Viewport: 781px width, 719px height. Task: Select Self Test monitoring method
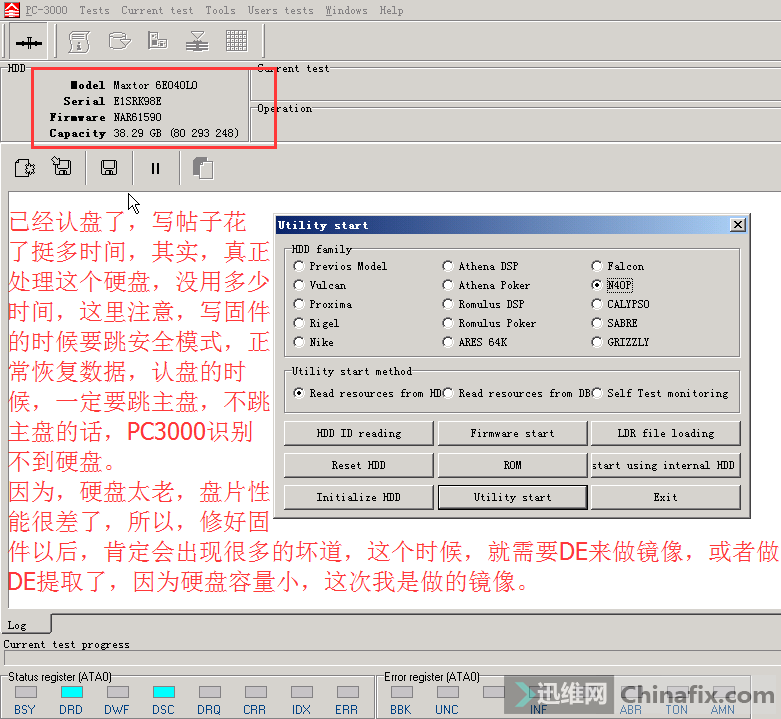[660, 393]
